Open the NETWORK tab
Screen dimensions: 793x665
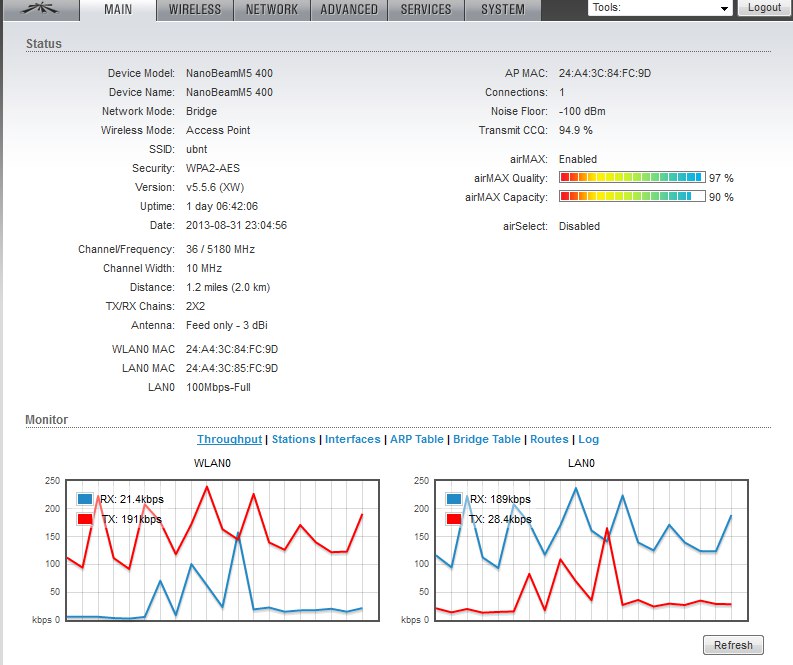272,10
